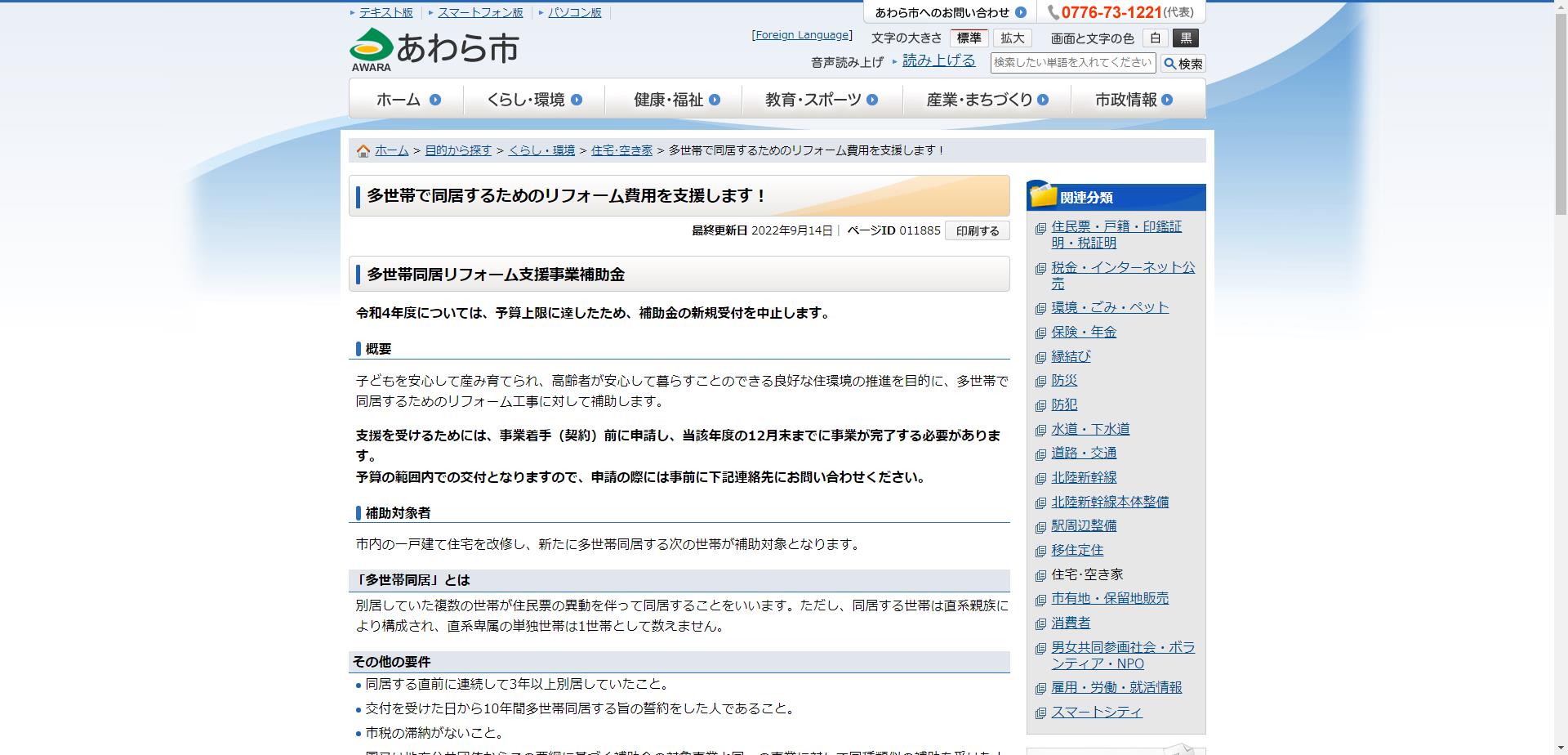Expand arrow next to ホーム menu

435,100
